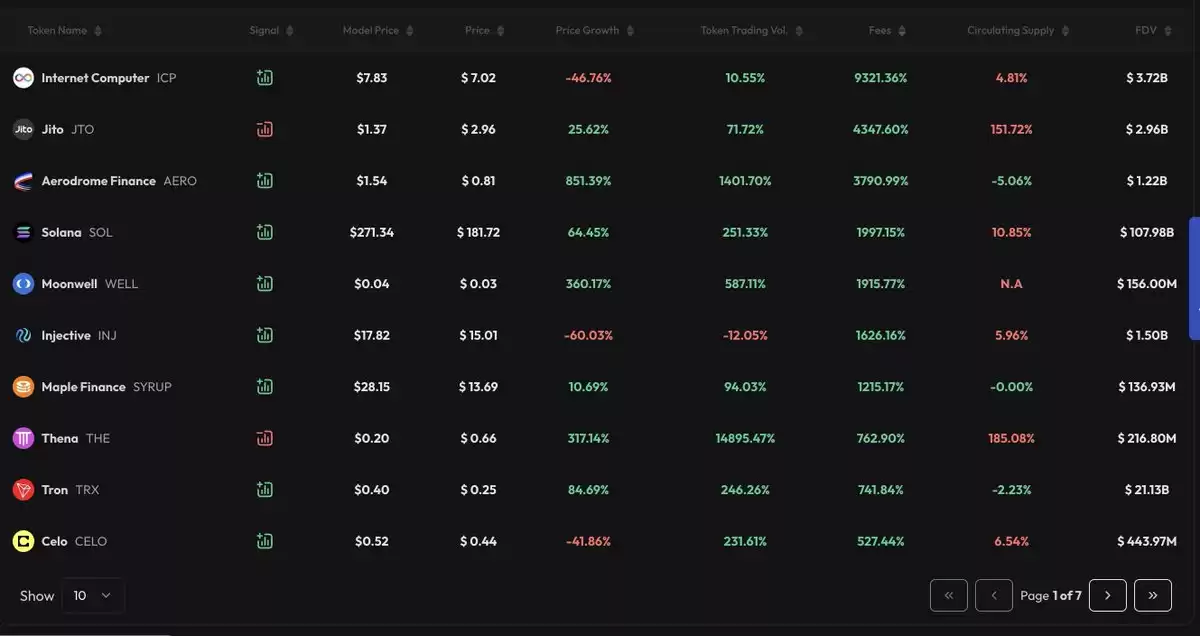This screenshot has width=1200, height=636.
Task: Click the N.A circulating supply value
Action: coord(1012,284)
